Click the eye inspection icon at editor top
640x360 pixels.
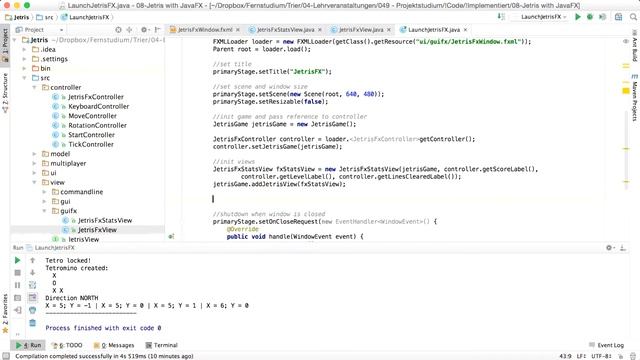[626, 41]
